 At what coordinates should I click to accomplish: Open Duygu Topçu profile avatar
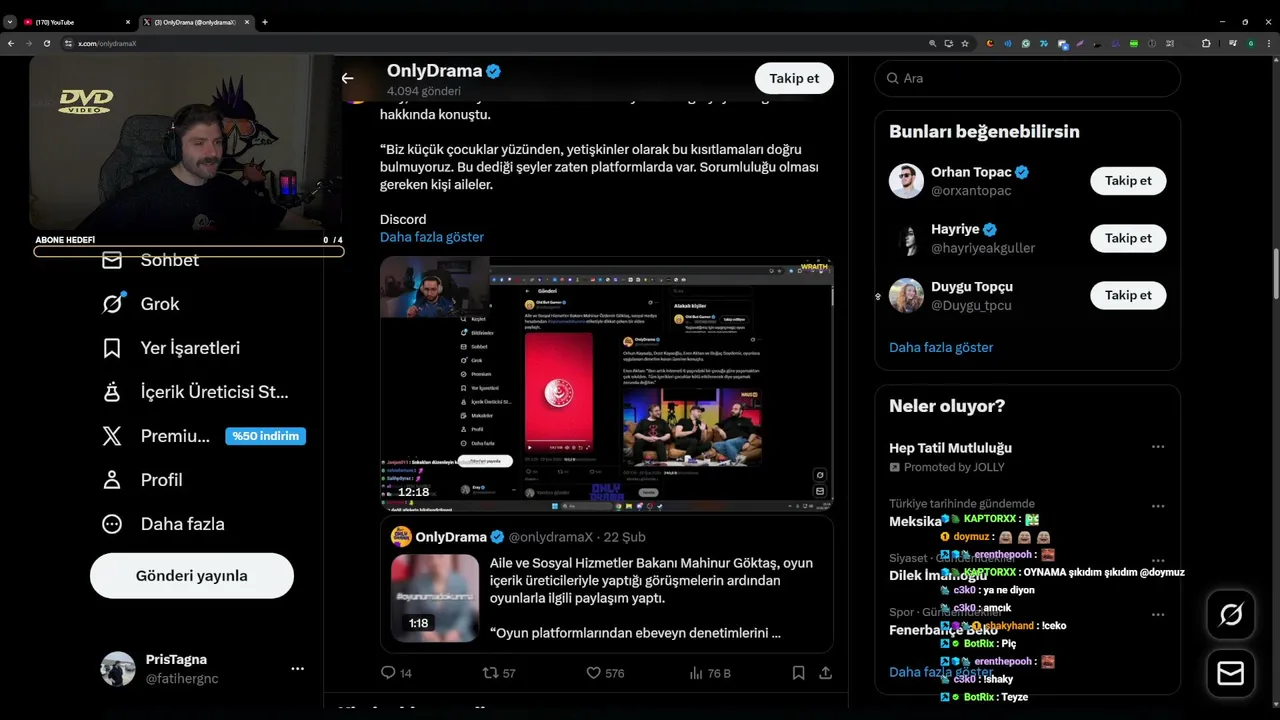(x=906, y=295)
